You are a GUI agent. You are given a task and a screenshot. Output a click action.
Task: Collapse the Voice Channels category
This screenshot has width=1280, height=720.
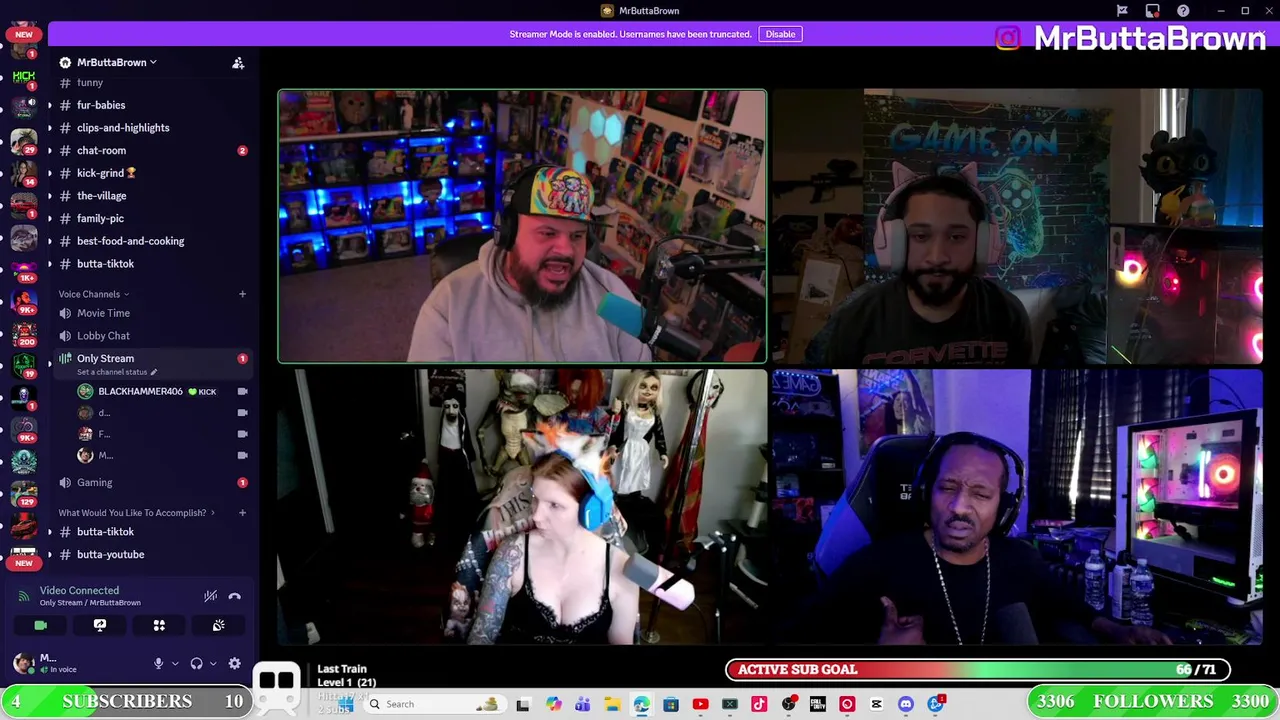(93, 294)
